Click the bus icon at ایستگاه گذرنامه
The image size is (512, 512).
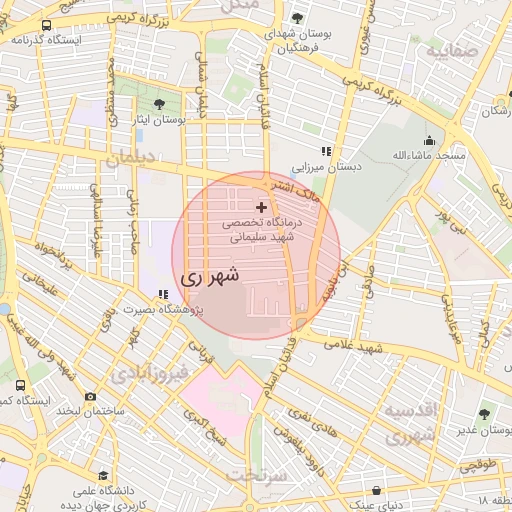click(x=46, y=25)
